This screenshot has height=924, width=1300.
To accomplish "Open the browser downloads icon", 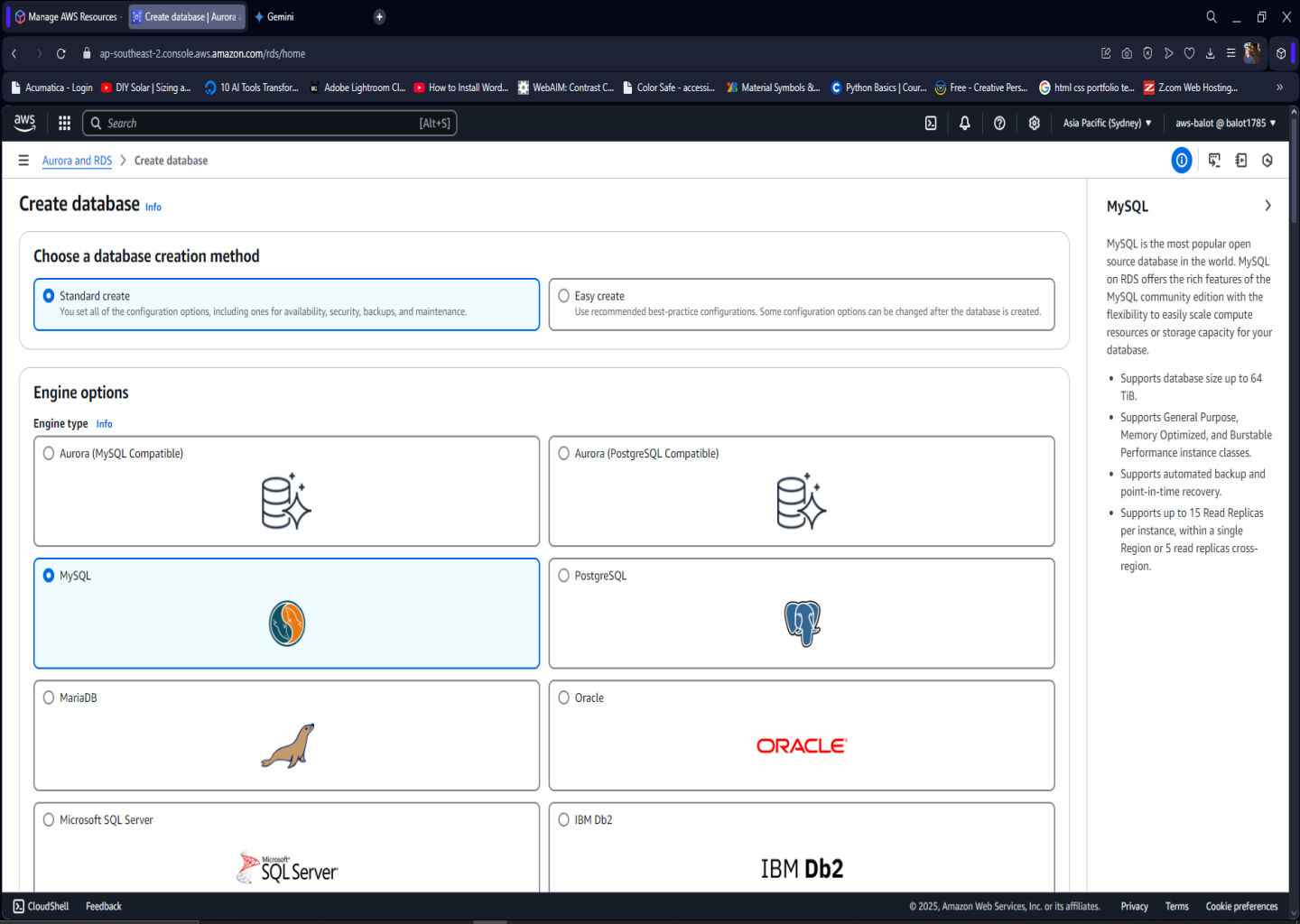I will [1211, 54].
